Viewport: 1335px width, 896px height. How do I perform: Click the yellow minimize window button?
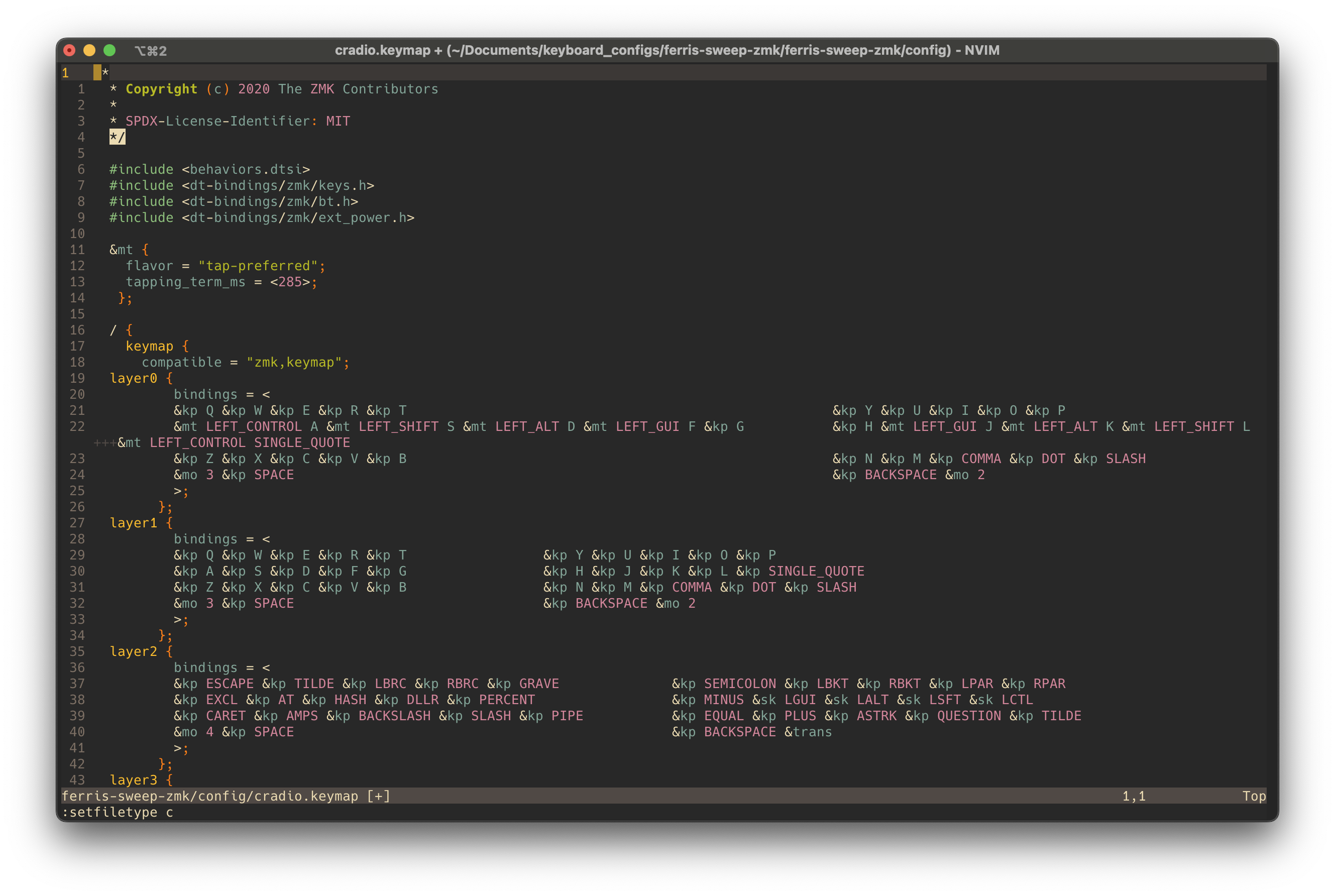89,50
